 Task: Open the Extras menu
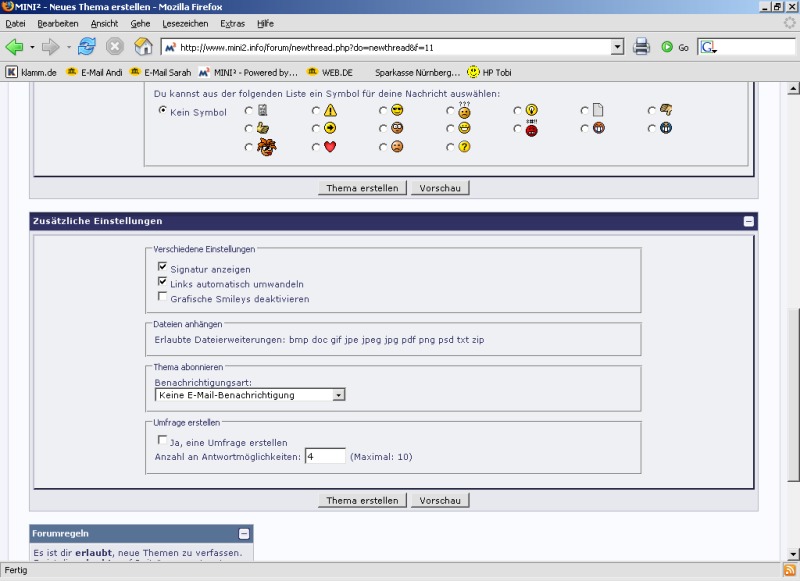[x=232, y=23]
